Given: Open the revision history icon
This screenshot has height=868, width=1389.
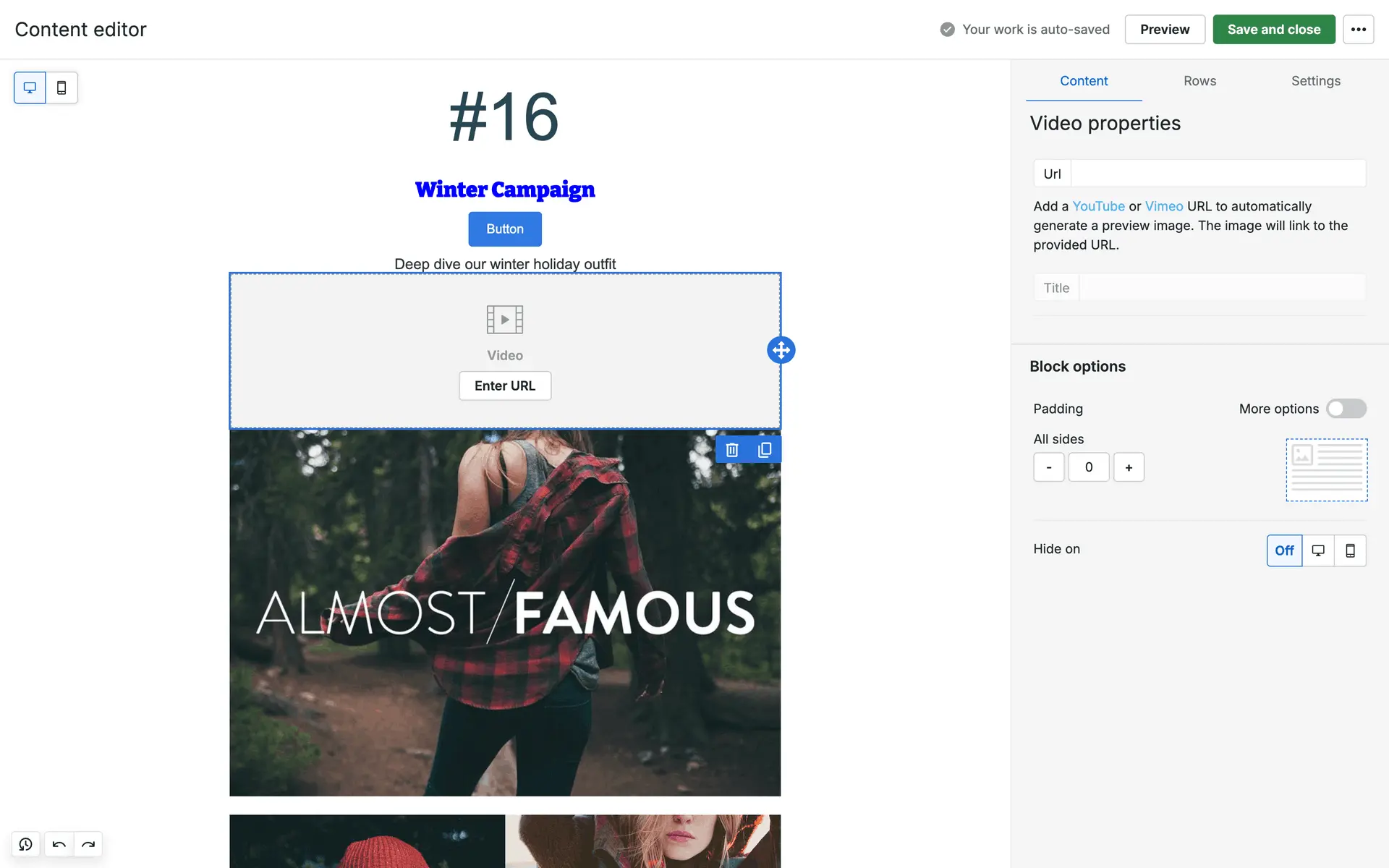Looking at the screenshot, I should [x=26, y=844].
